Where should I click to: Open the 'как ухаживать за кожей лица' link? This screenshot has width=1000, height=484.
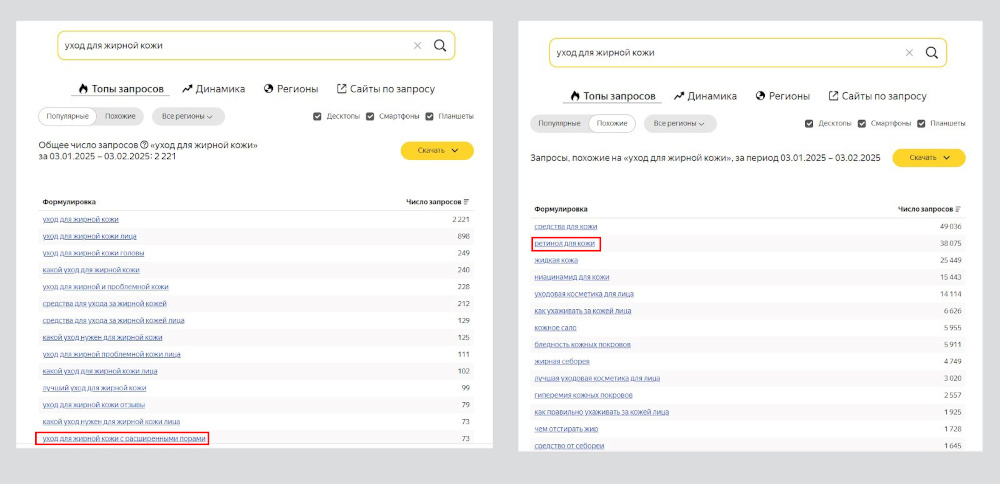tap(583, 311)
